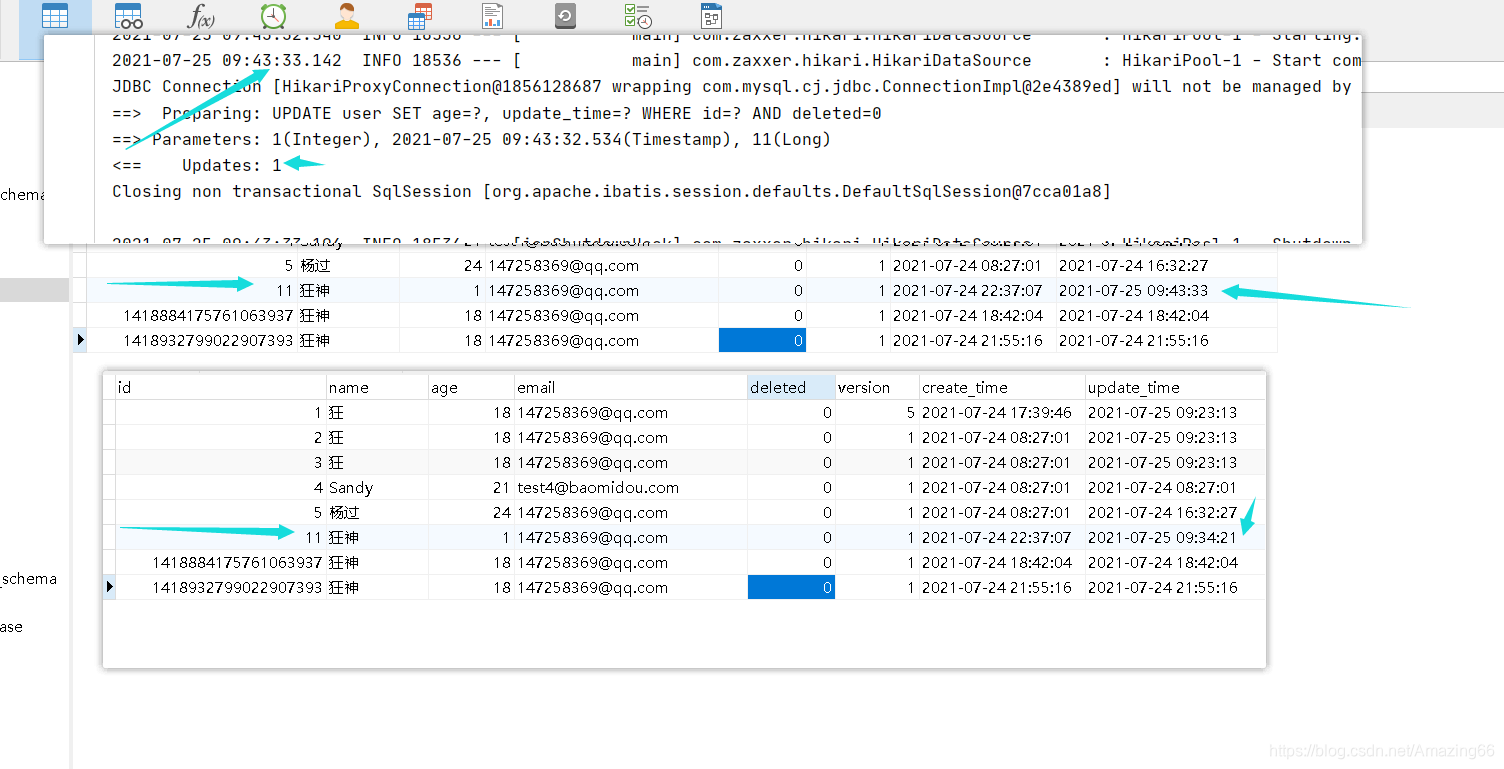Select 杨过 name cell in lower table
The height and width of the screenshot is (769, 1504).
click(x=377, y=513)
